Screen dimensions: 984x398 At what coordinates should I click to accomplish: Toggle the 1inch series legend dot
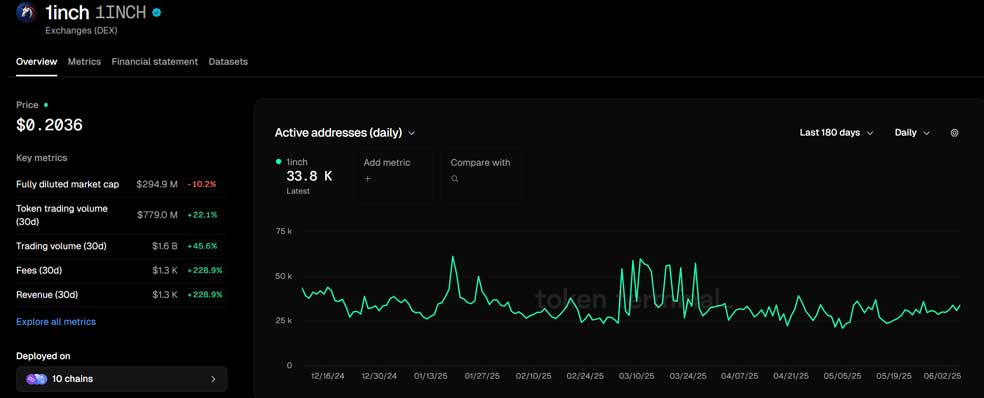coord(279,162)
